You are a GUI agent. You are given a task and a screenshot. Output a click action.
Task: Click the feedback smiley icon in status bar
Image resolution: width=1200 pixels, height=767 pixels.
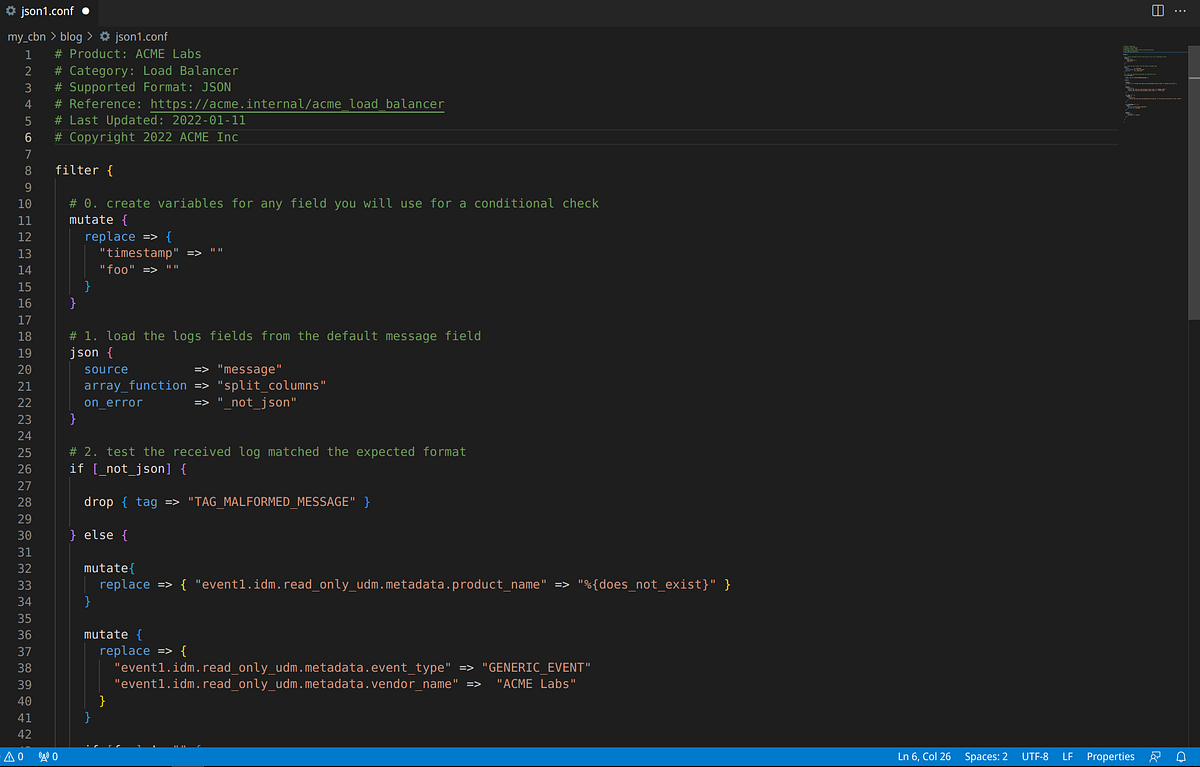[1155, 756]
